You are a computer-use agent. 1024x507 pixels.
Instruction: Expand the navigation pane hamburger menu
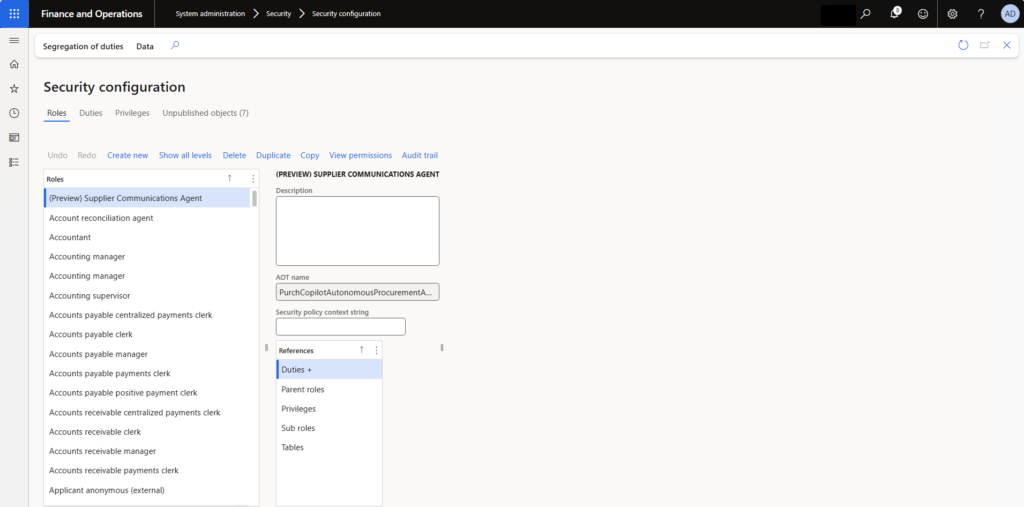(x=14, y=40)
